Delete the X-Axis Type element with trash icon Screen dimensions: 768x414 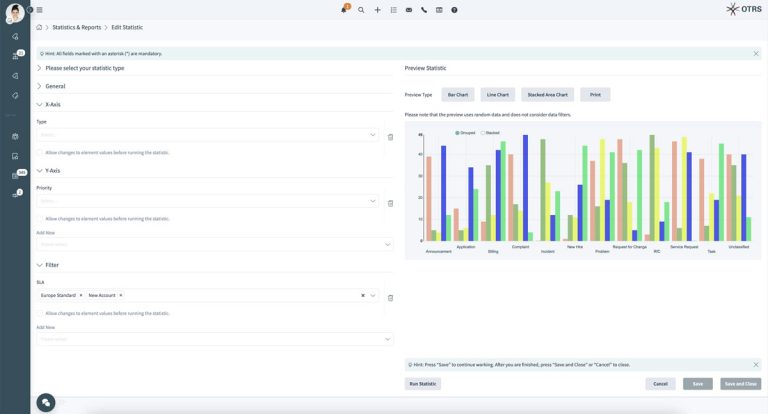tap(390, 136)
